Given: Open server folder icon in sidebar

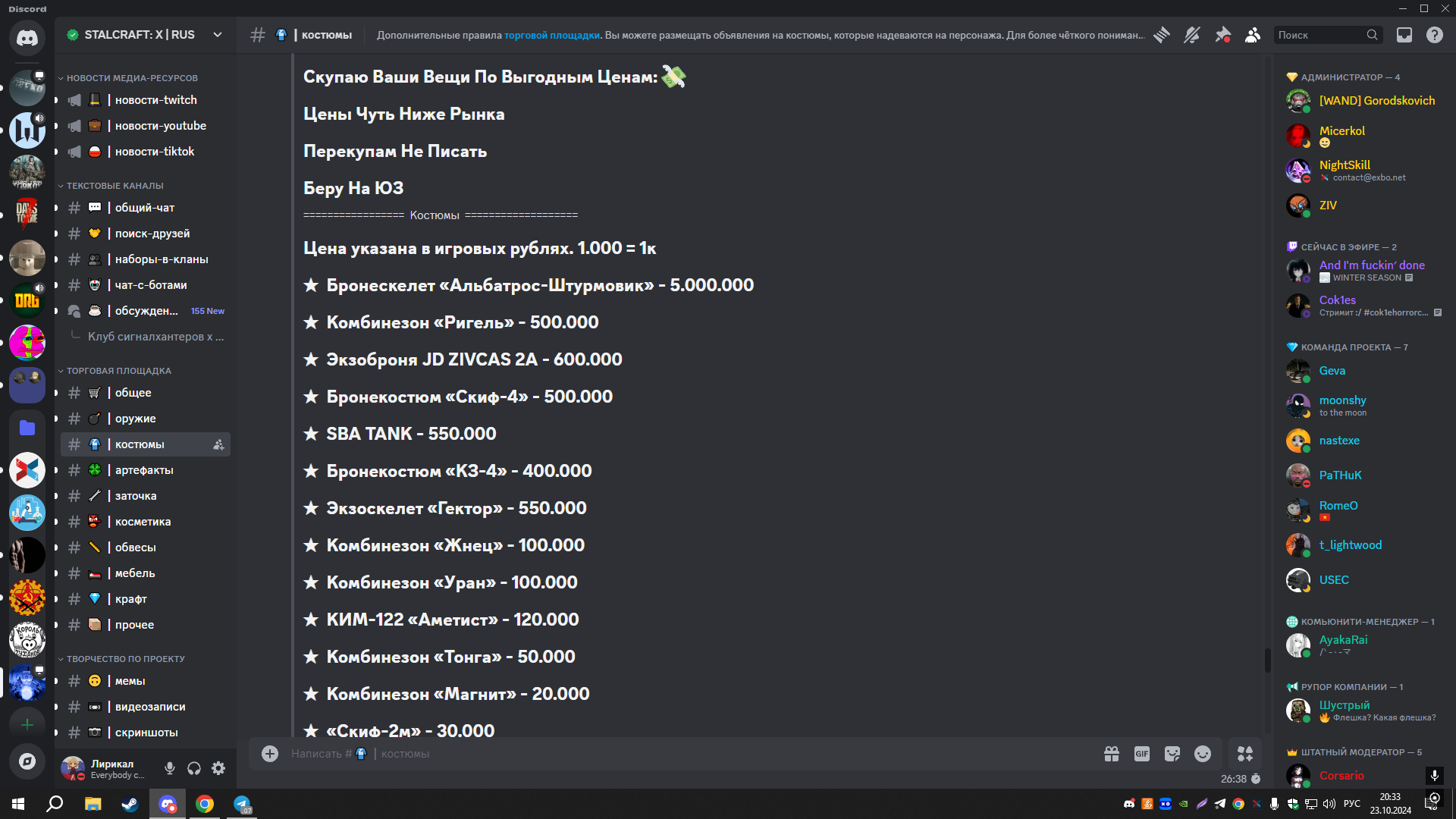Looking at the screenshot, I should [27, 428].
